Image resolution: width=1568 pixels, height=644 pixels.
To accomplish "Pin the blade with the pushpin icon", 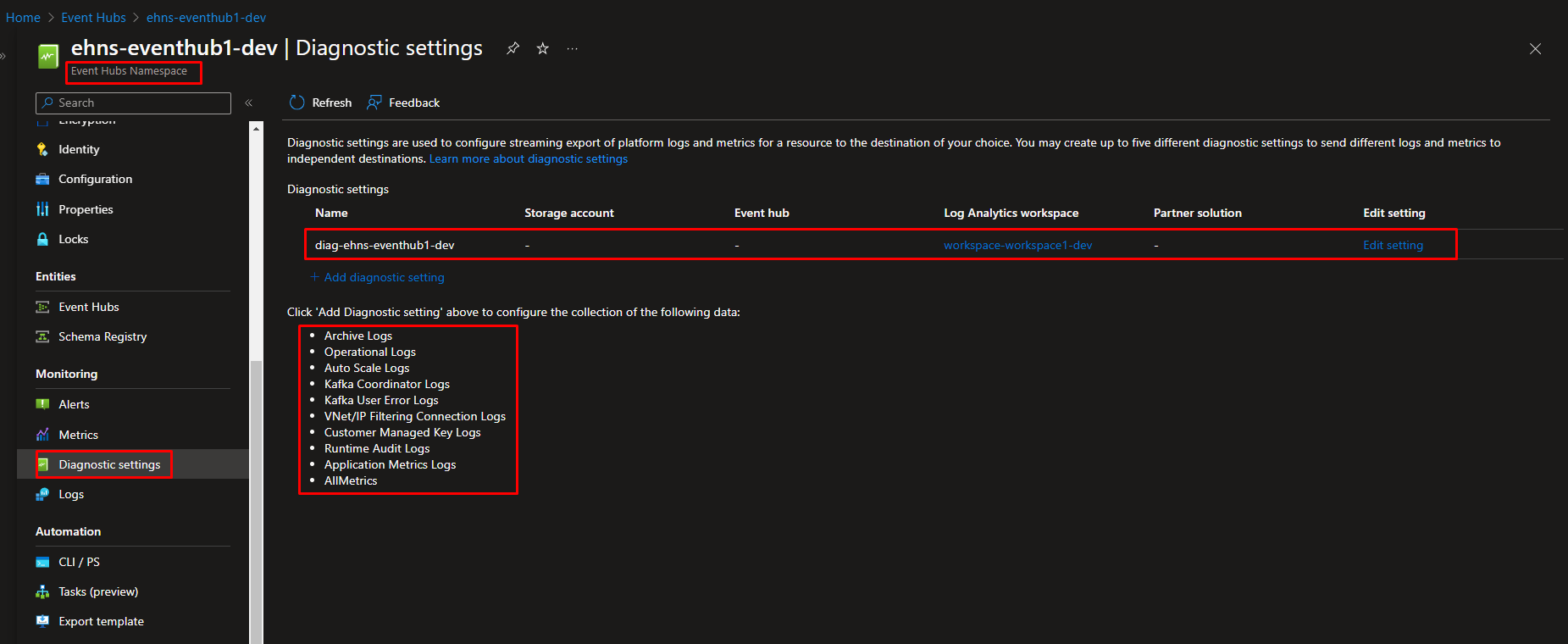I will pyautogui.click(x=513, y=48).
